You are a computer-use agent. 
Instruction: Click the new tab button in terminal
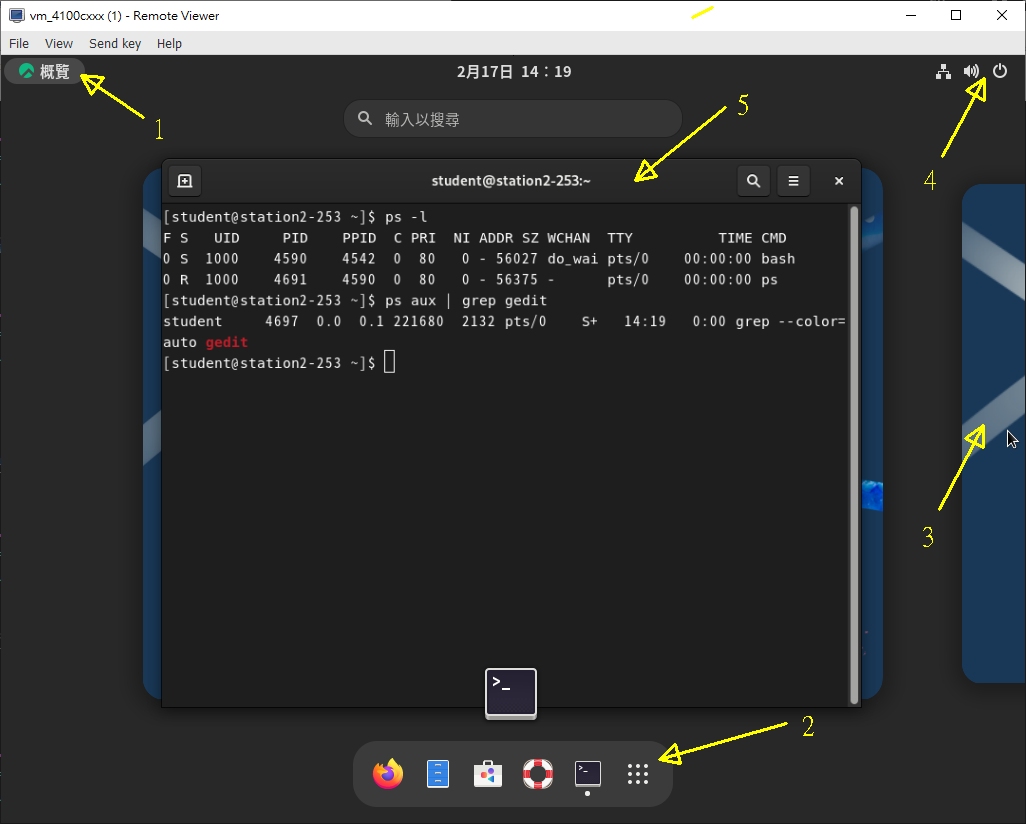(185, 181)
